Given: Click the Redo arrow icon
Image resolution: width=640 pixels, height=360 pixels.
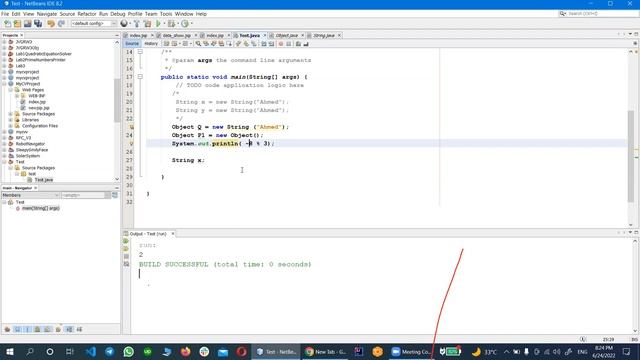Looking at the screenshot, I should (61, 24).
